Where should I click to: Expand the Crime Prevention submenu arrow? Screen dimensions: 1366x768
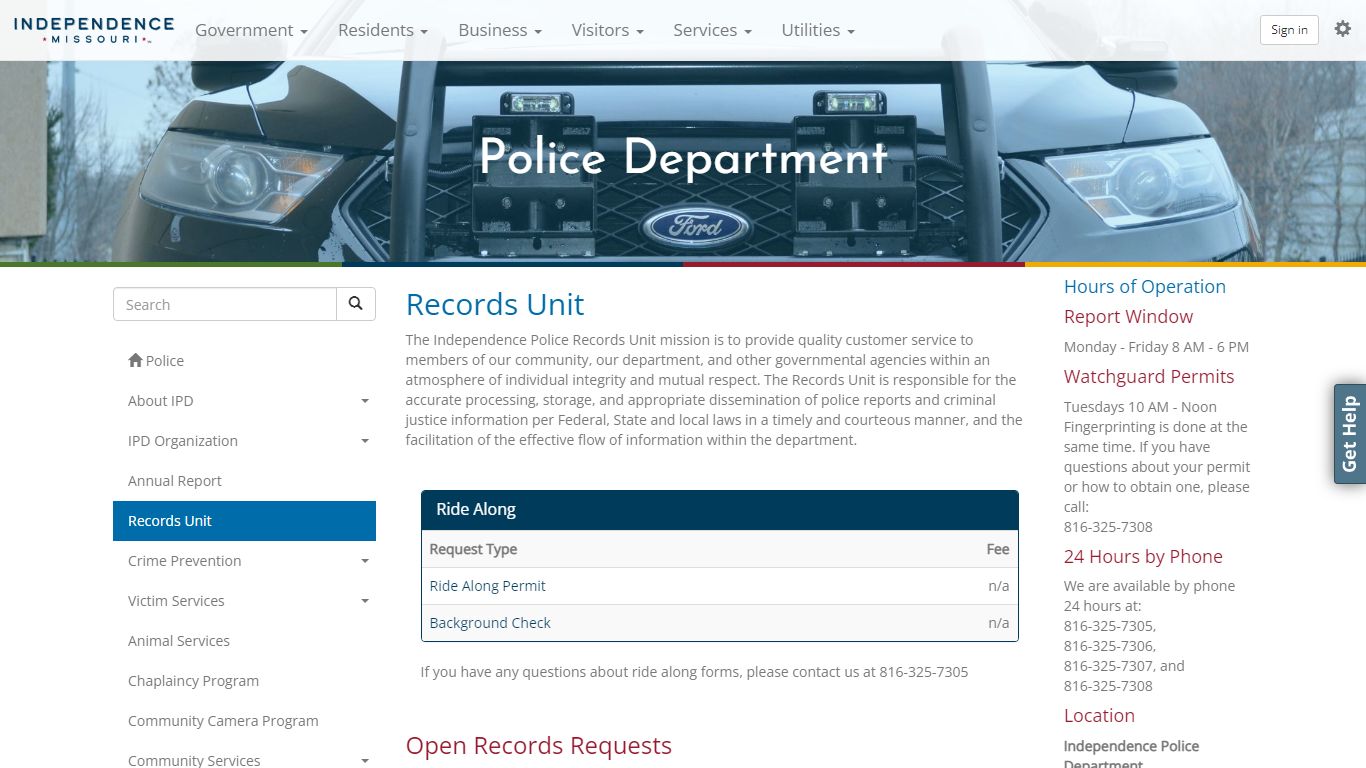tap(365, 561)
